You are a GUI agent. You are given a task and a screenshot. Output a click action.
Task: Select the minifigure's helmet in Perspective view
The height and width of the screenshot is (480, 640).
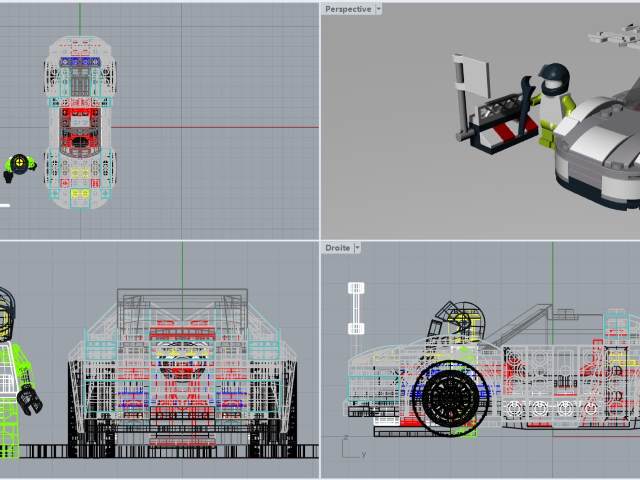[554, 77]
